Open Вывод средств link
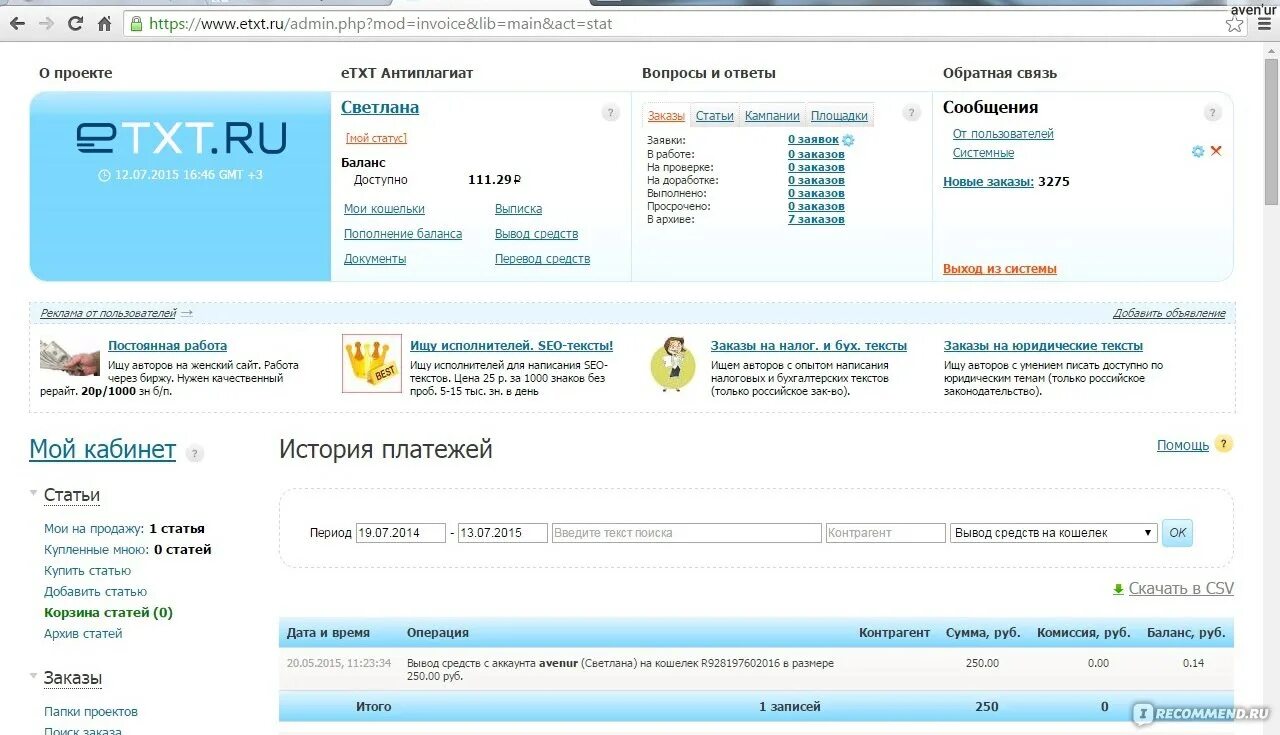Screen dimensions: 1280x735 point(536,234)
